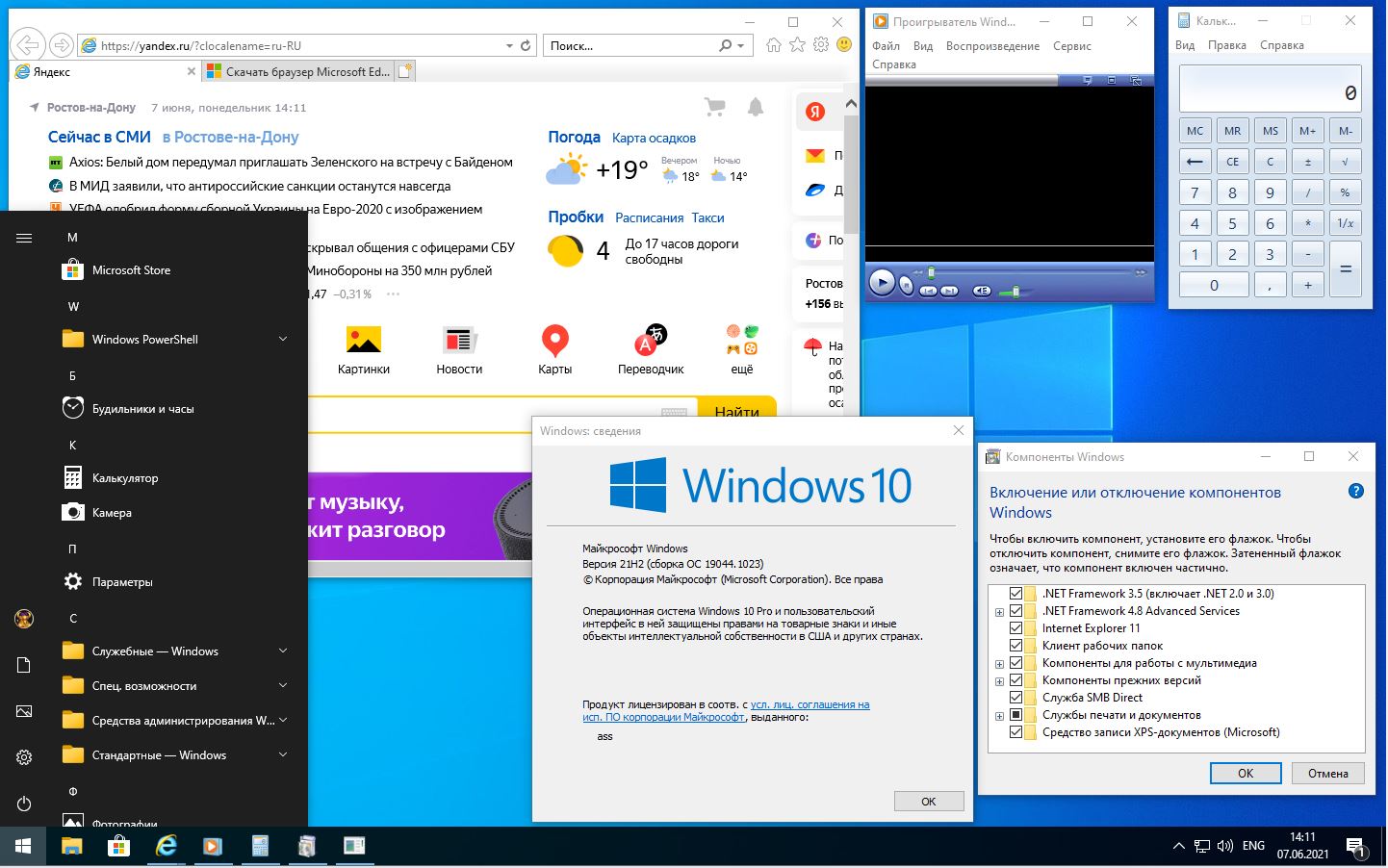Expand the Службы печати и документов tree node
The width and height of the screenshot is (1388, 868).
point(999,716)
